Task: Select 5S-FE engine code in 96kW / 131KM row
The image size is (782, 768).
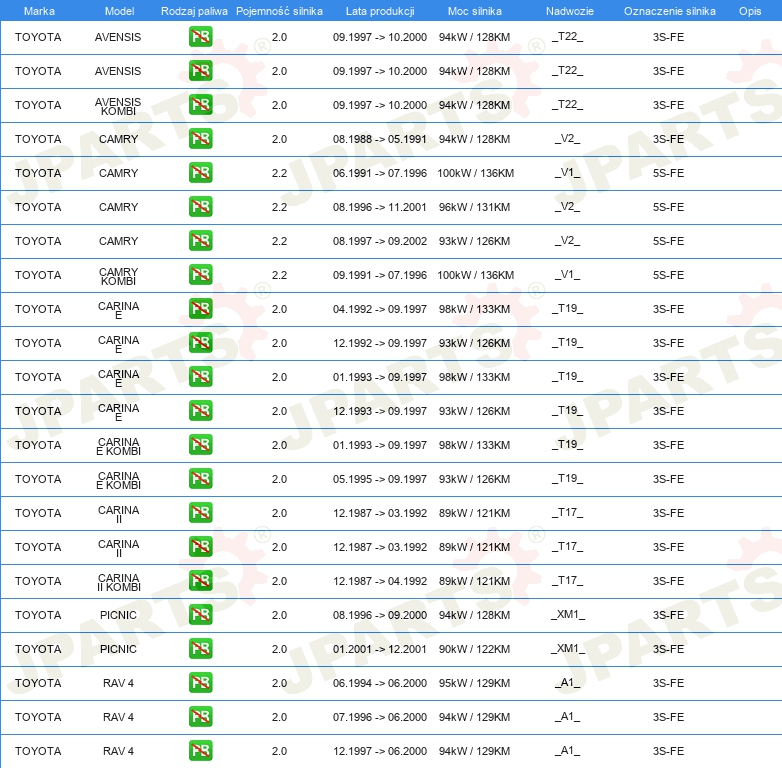Action: coord(668,207)
